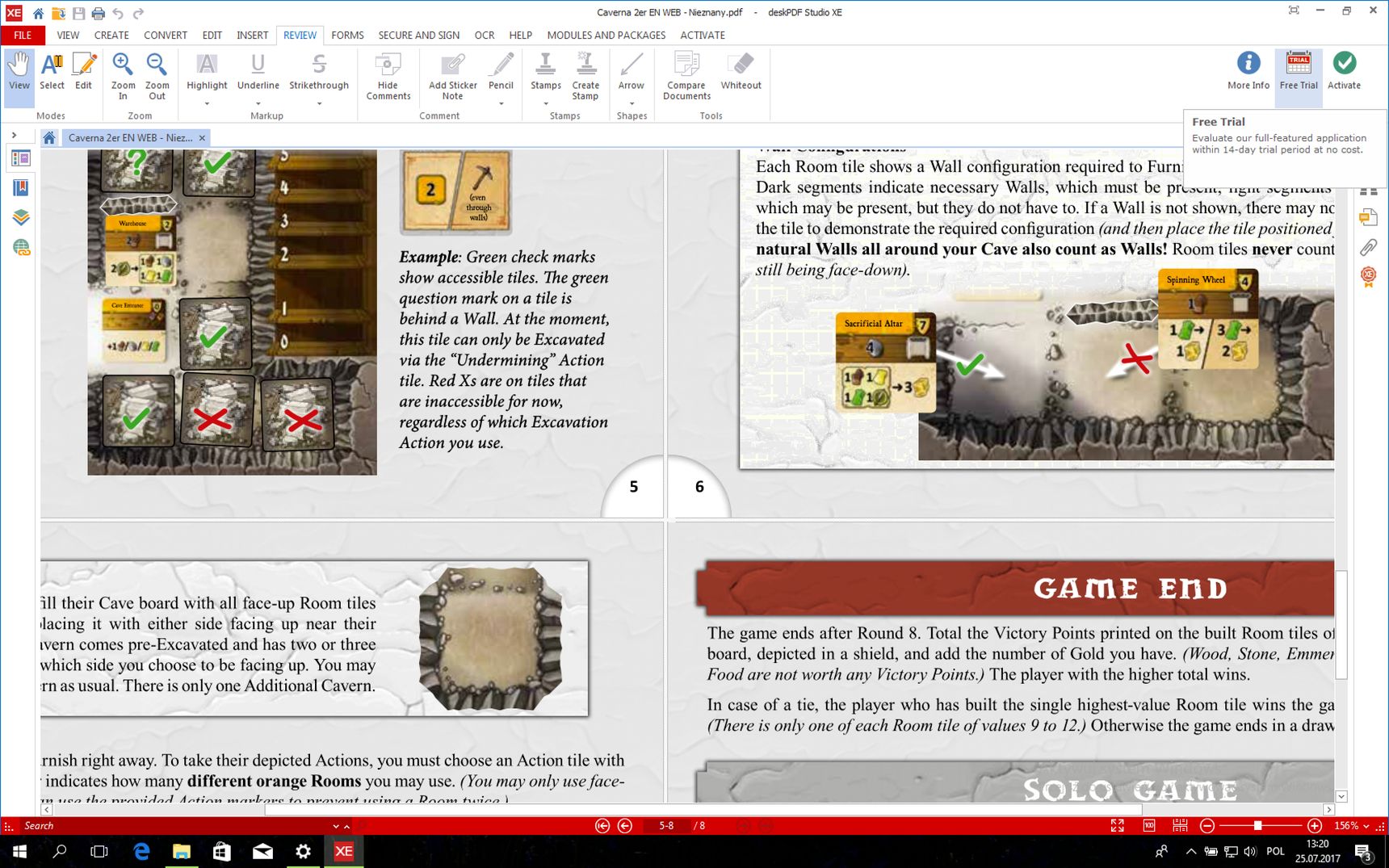
Task: Expand the Pencil dropdown arrow
Action: tap(501, 103)
